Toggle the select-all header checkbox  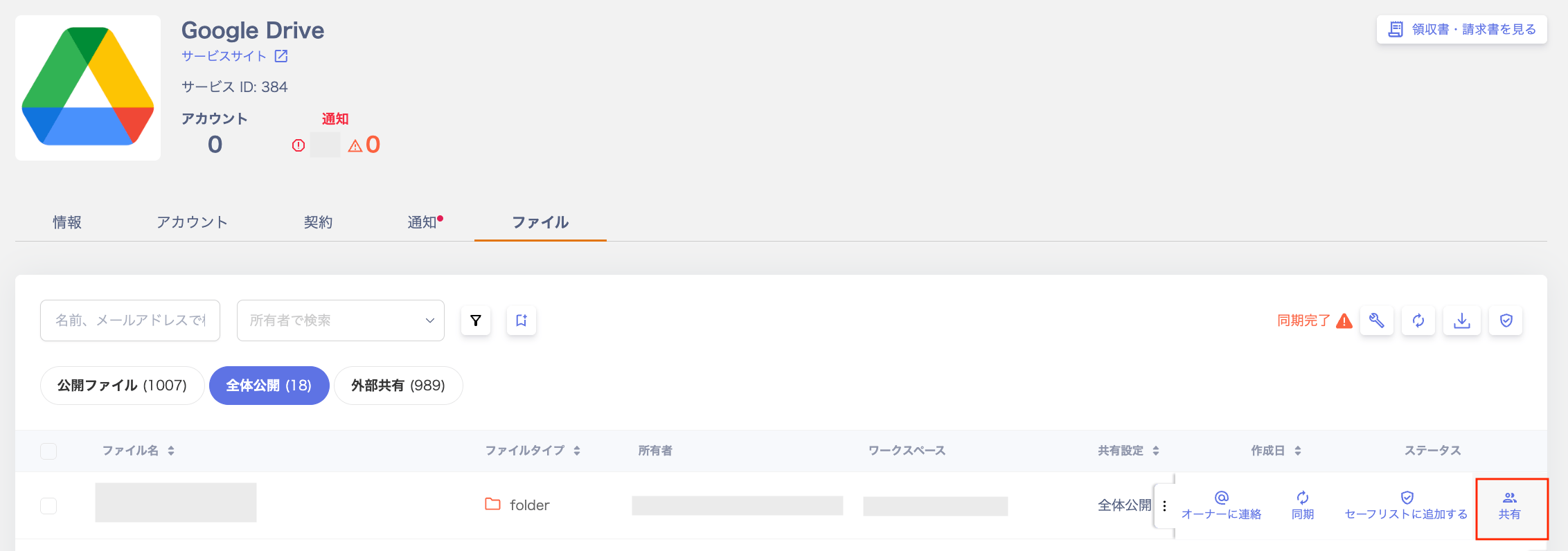(x=48, y=451)
